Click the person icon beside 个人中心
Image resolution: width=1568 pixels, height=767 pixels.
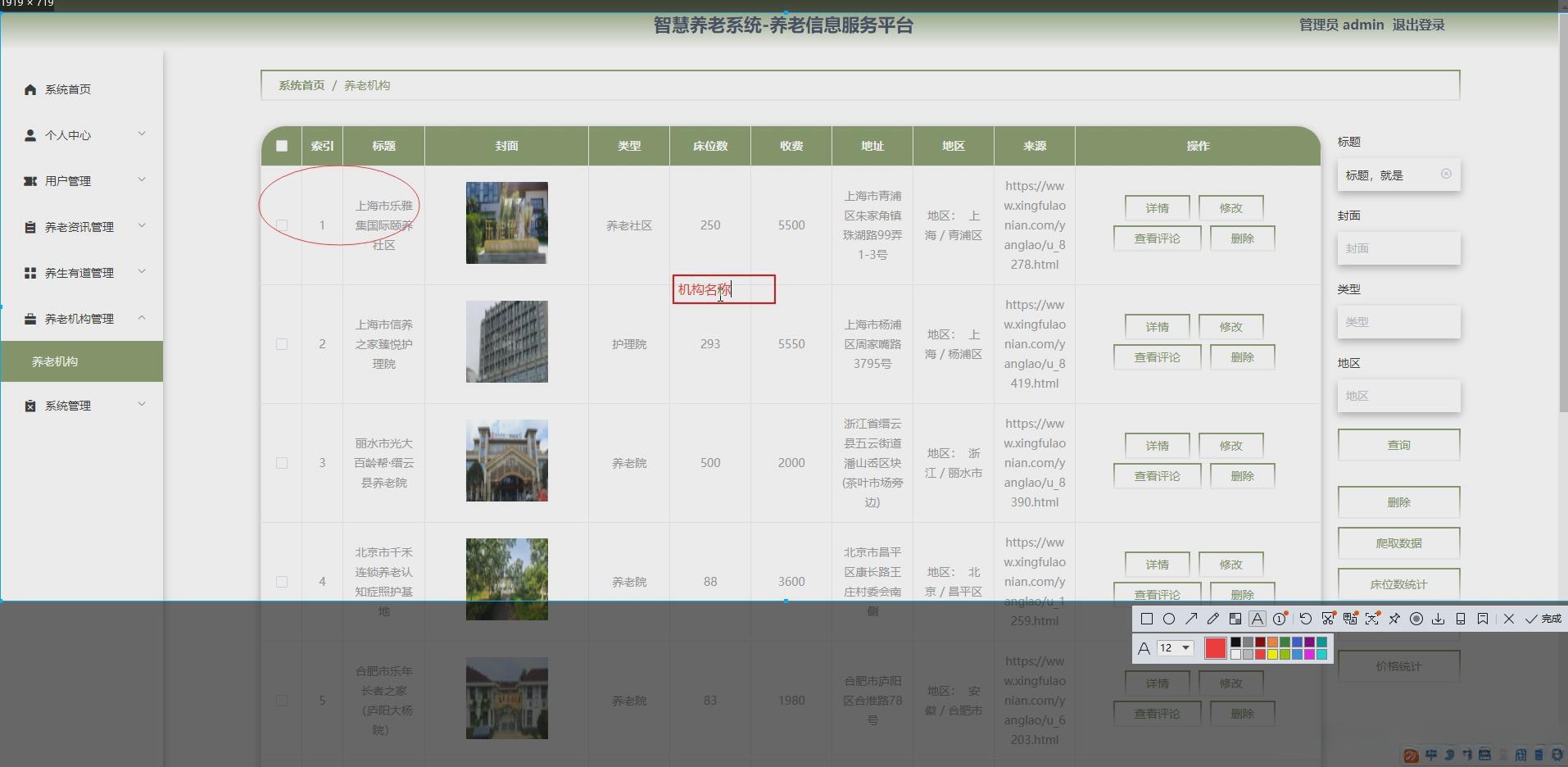click(x=30, y=135)
